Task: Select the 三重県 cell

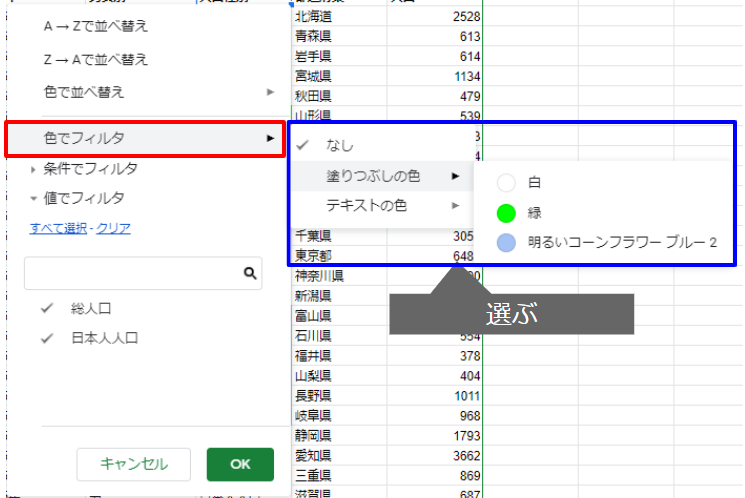Action: tap(339, 476)
